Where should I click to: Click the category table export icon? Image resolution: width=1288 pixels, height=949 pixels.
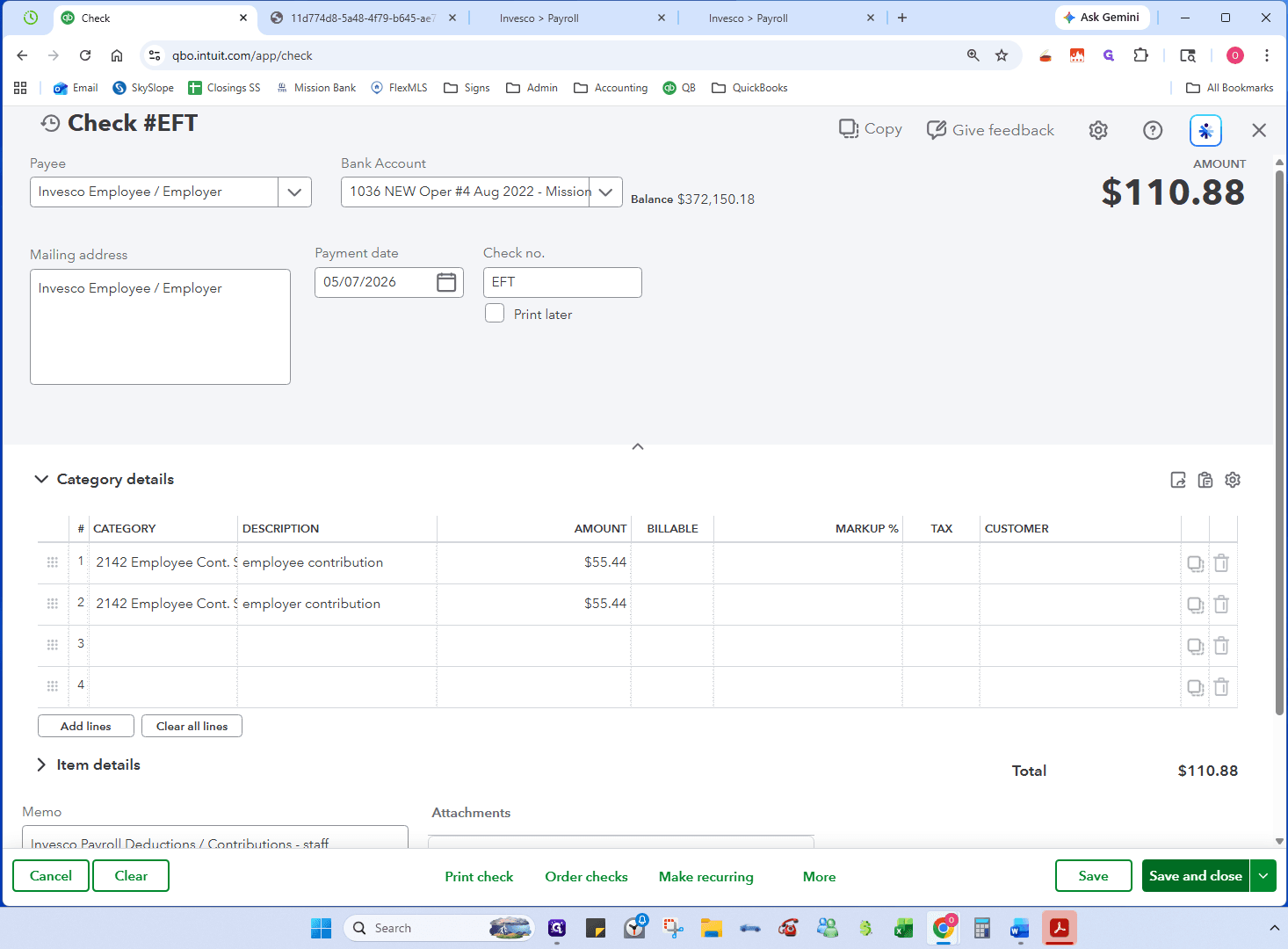point(1178,480)
